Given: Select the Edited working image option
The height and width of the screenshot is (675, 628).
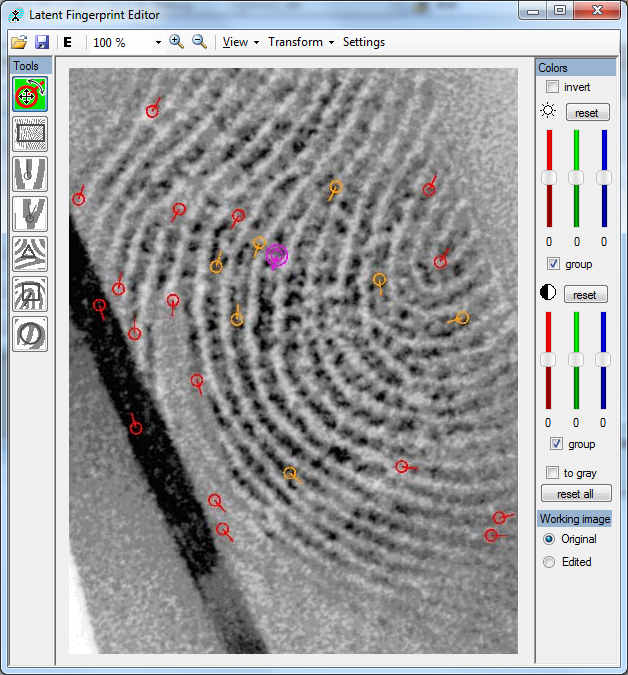Looking at the screenshot, I should pos(549,562).
